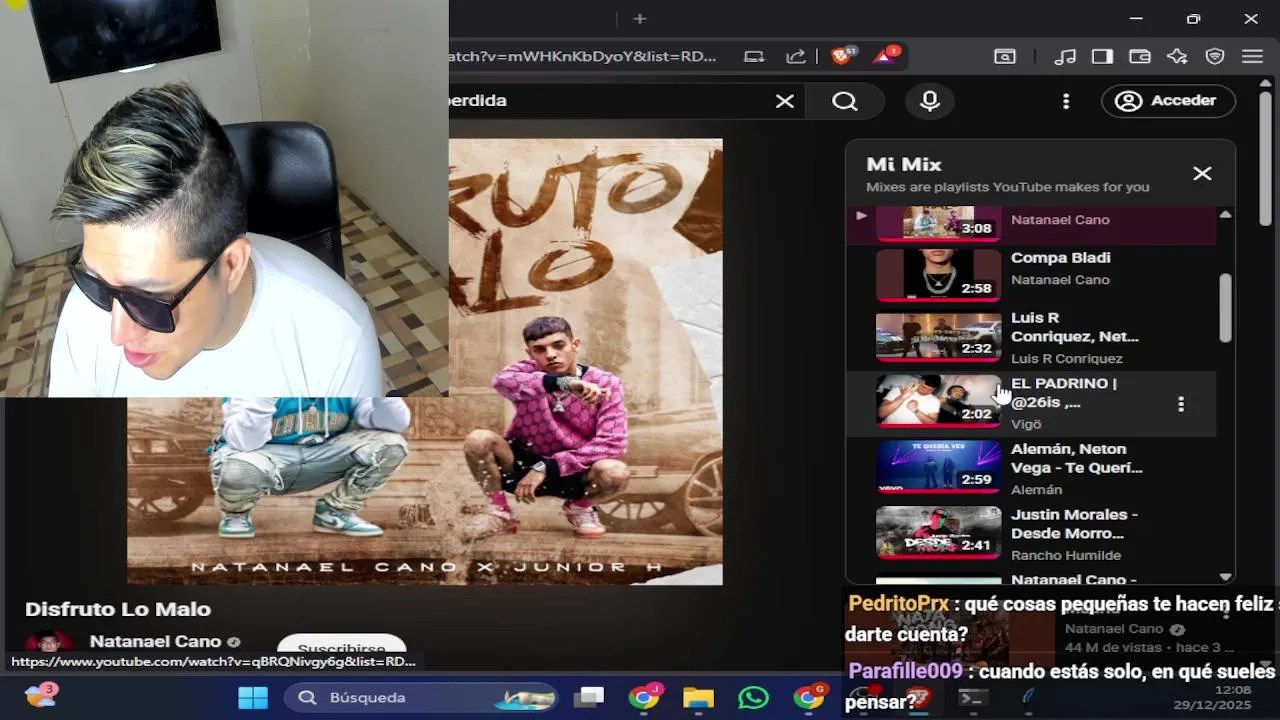Click the screen cast icon in address bar
This screenshot has width=1280, height=720.
click(x=755, y=56)
